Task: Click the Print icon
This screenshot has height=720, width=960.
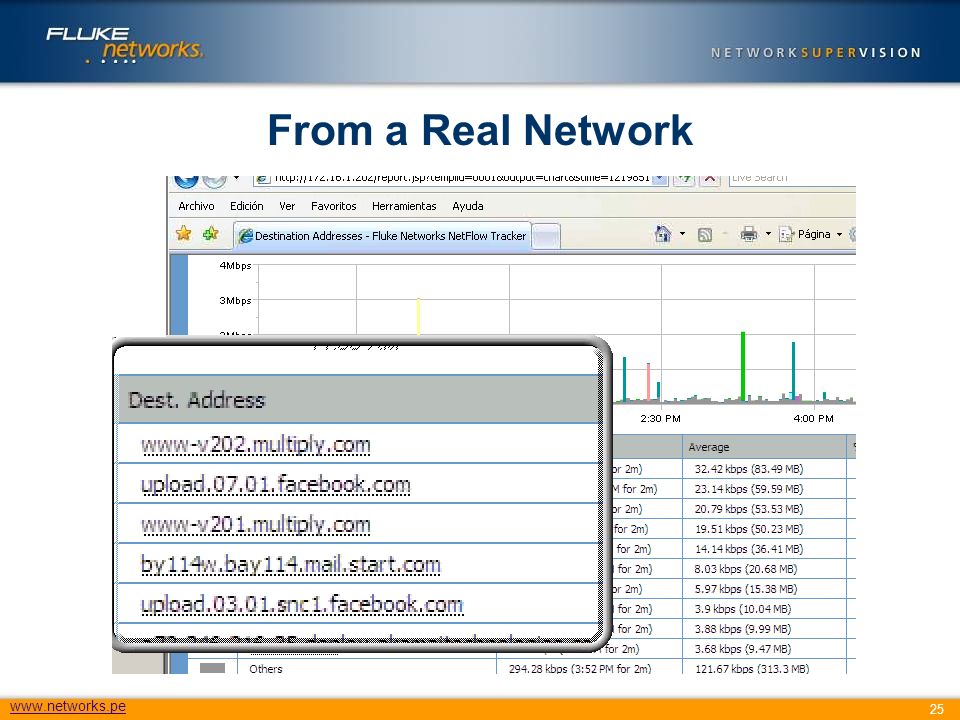Action: click(748, 234)
